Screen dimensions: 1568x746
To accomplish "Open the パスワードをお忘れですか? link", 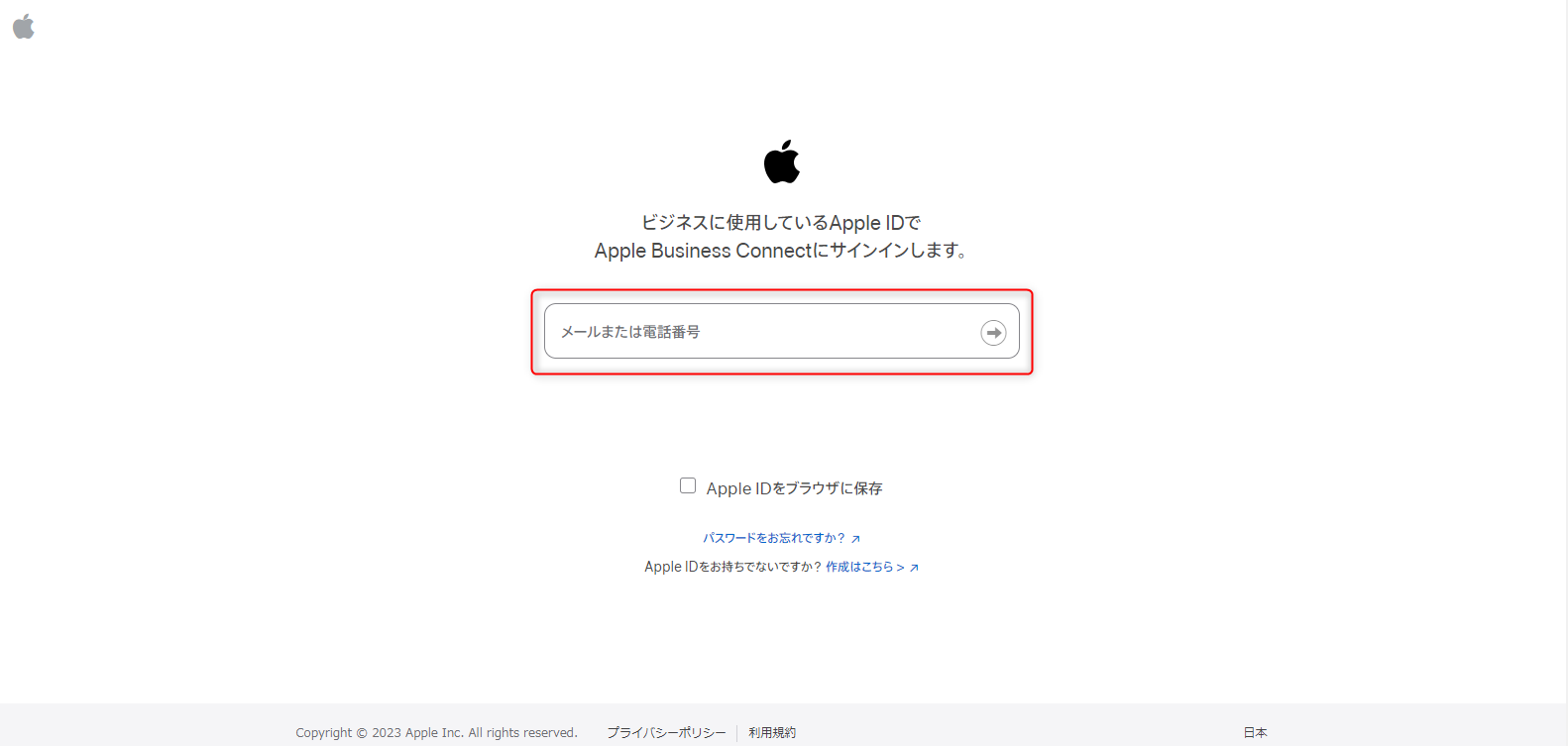I will pyautogui.click(x=774, y=538).
